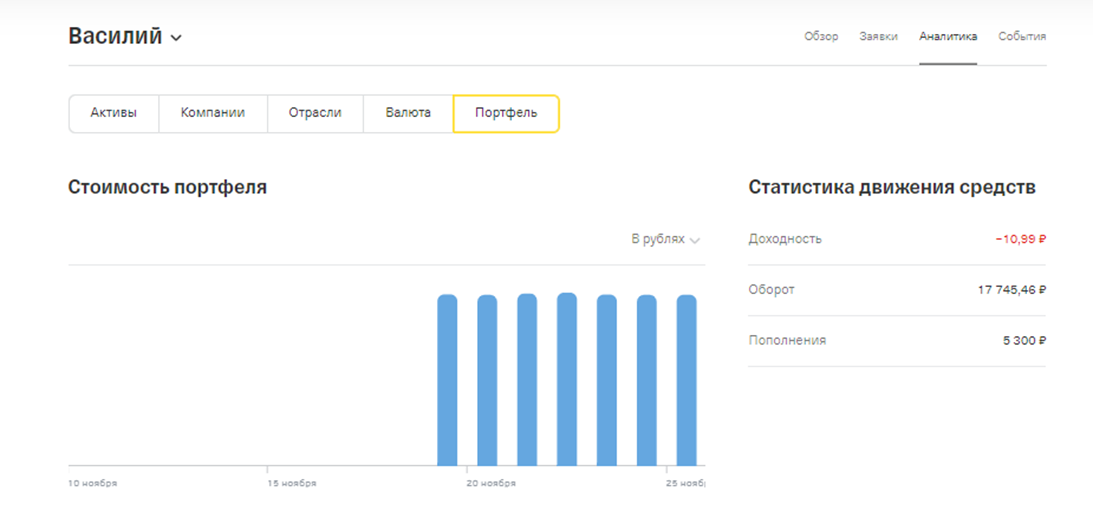Click the tallest bar in the middle of the chart

567,380
